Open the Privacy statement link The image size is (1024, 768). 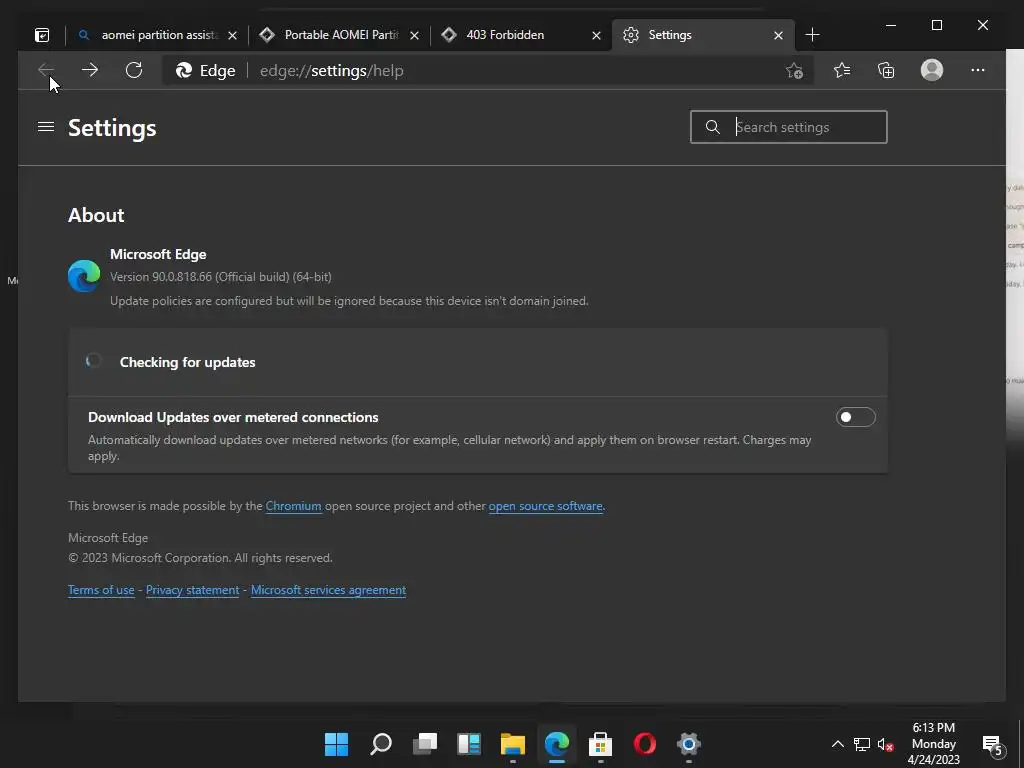point(193,590)
